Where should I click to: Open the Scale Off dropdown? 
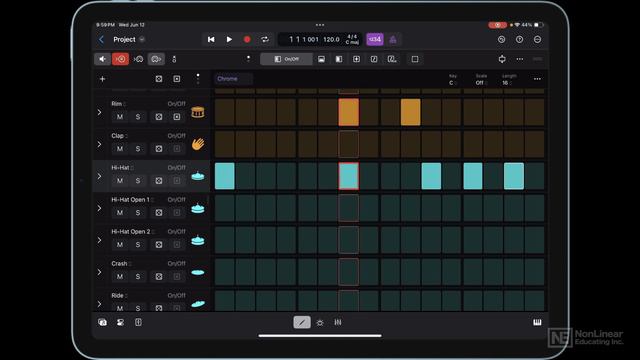point(481,80)
